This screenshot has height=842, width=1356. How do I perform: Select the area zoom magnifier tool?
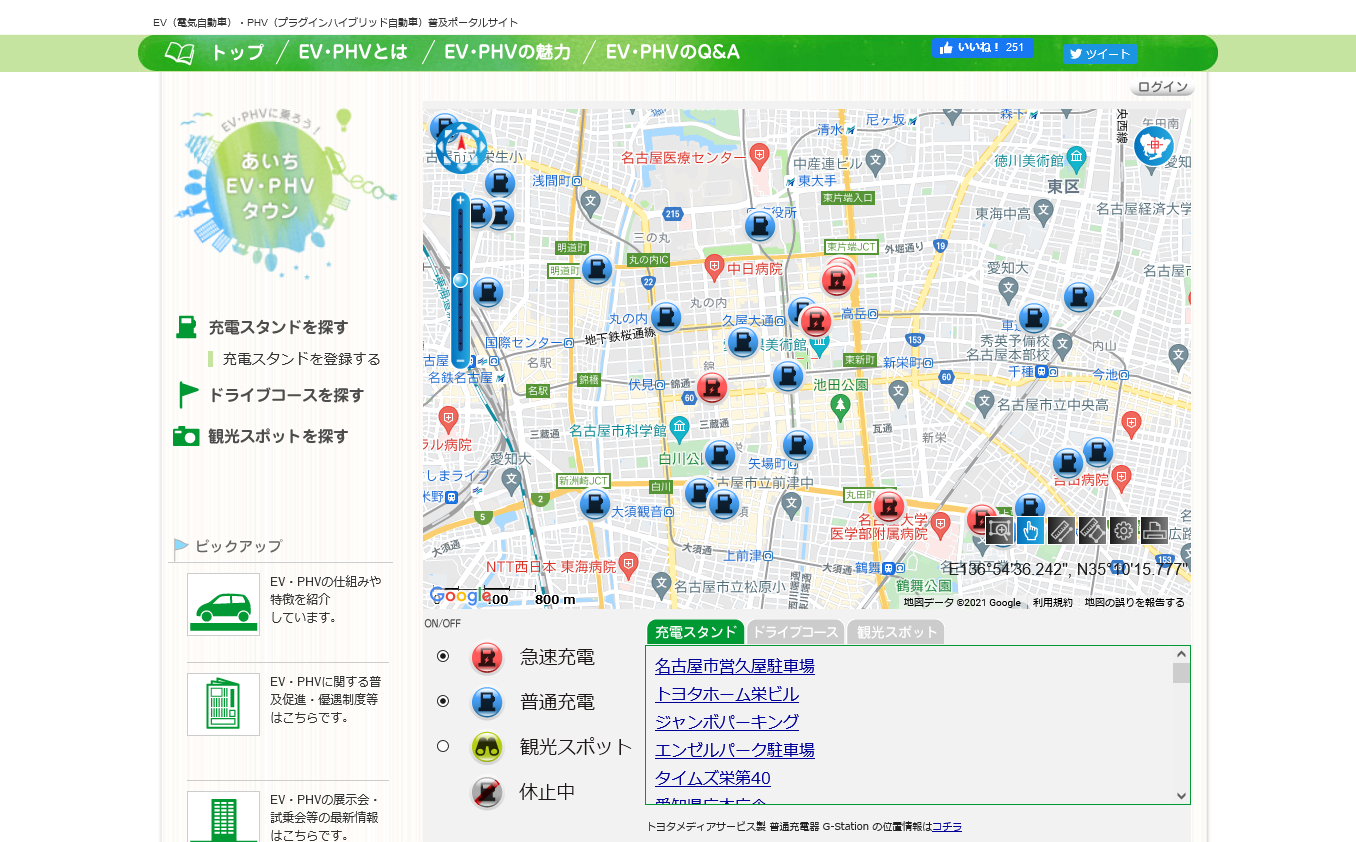[1000, 531]
